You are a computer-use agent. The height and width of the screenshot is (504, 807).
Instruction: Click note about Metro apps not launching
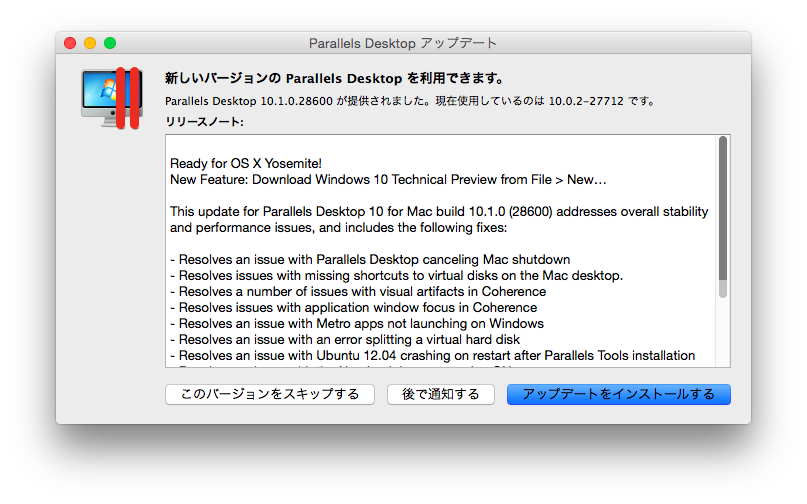tap(357, 323)
